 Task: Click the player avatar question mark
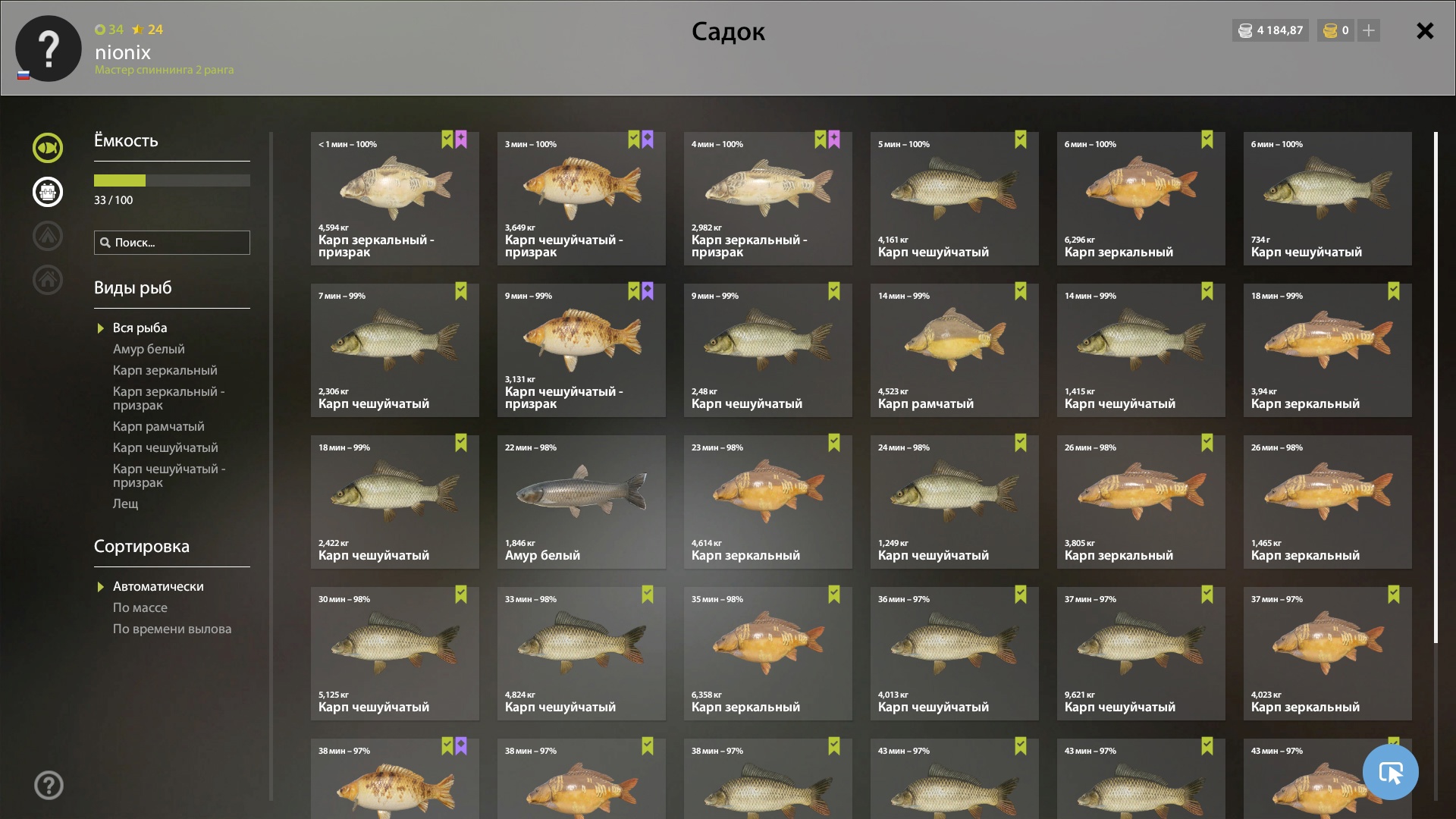point(49,49)
